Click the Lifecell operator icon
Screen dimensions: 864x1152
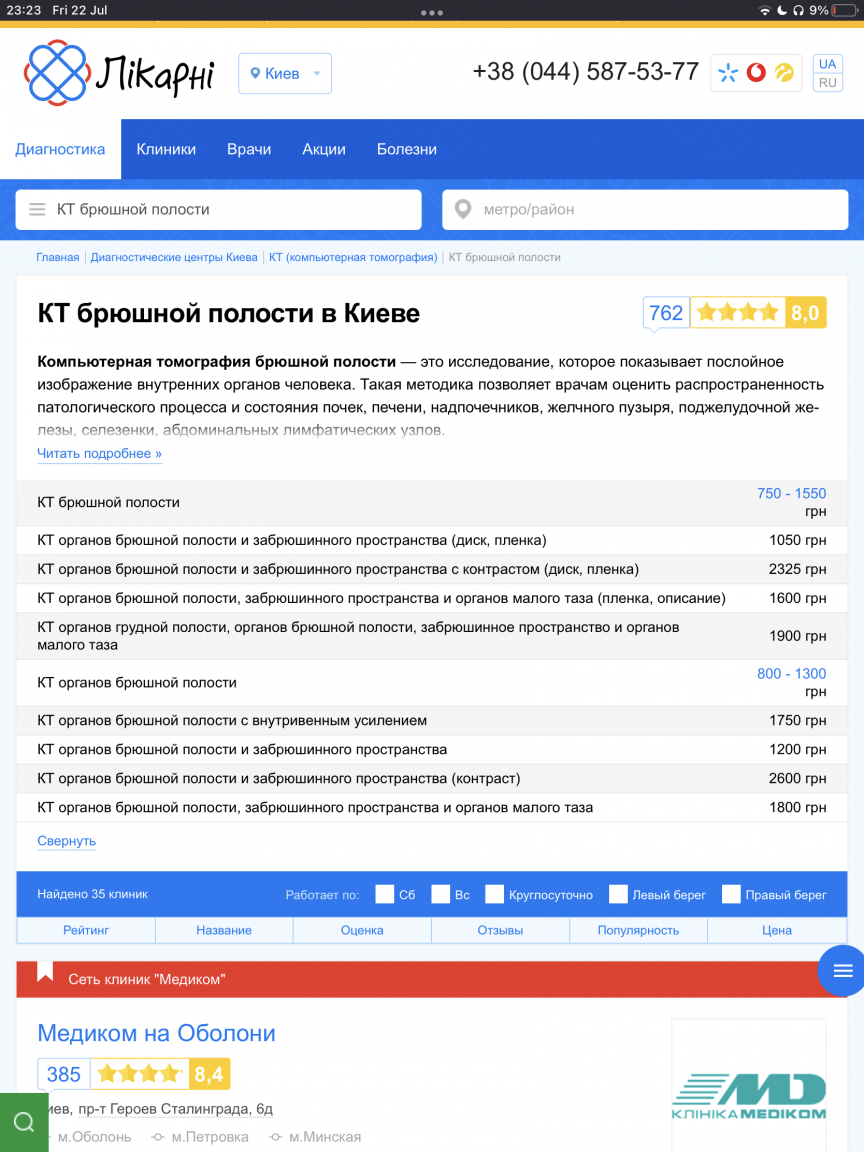point(785,73)
